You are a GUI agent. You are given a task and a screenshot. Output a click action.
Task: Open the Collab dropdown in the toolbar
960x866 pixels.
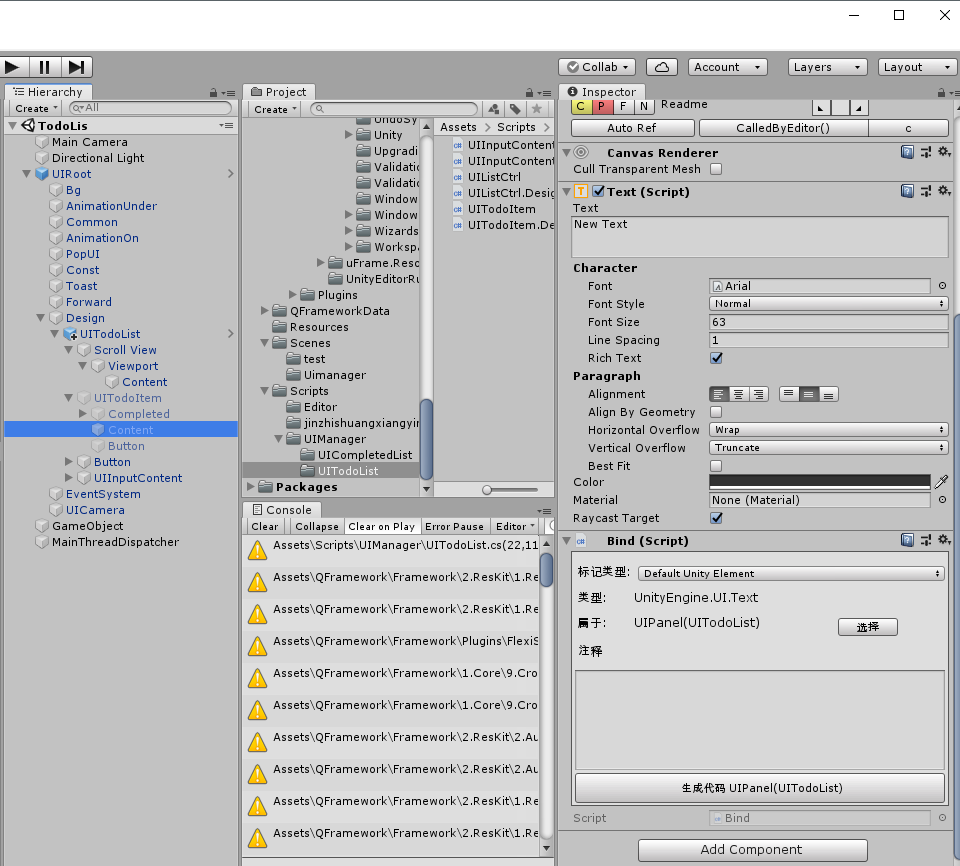click(597, 67)
